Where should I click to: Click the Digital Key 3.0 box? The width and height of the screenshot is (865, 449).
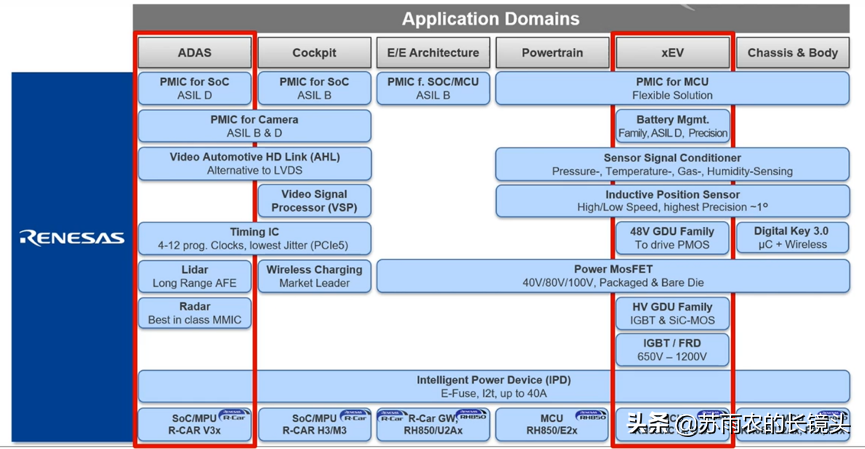793,238
